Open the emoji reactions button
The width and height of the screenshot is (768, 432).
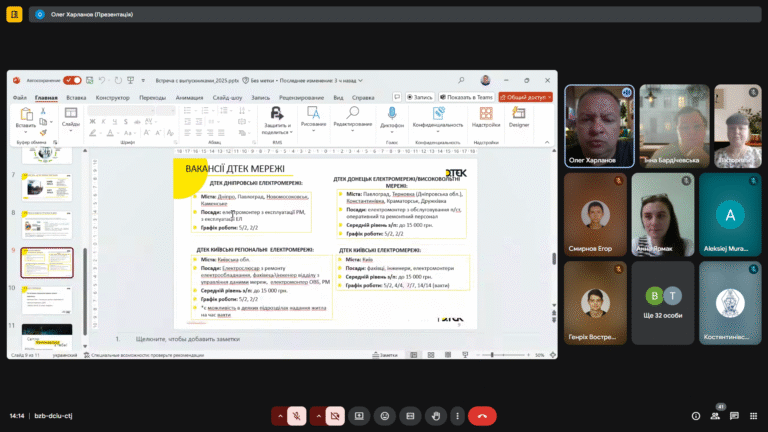385,416
